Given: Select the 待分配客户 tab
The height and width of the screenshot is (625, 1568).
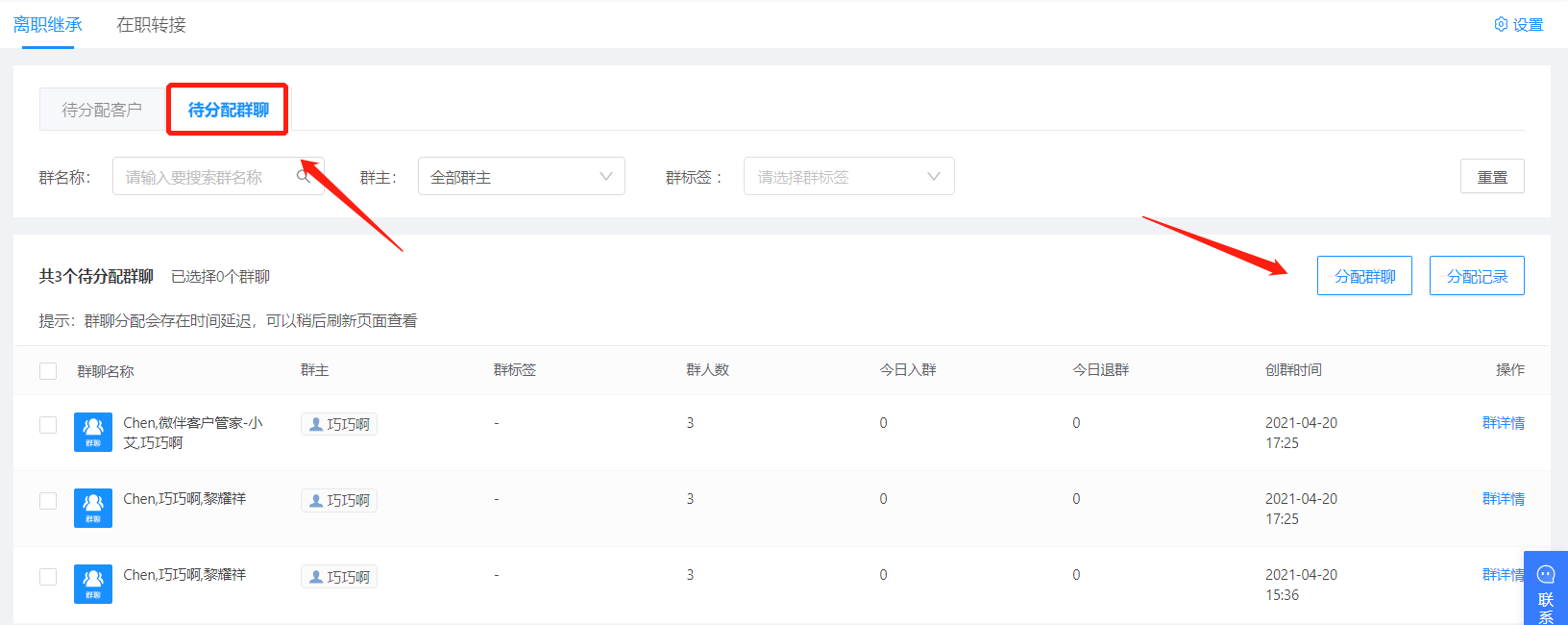Looking at the screenshot, I should [x=102, y=110].
